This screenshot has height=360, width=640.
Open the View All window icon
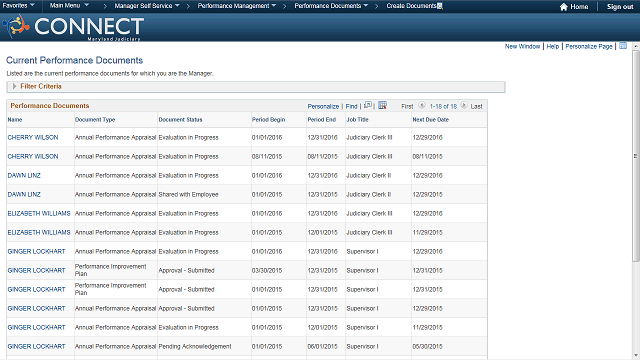[x=368, y=105]
